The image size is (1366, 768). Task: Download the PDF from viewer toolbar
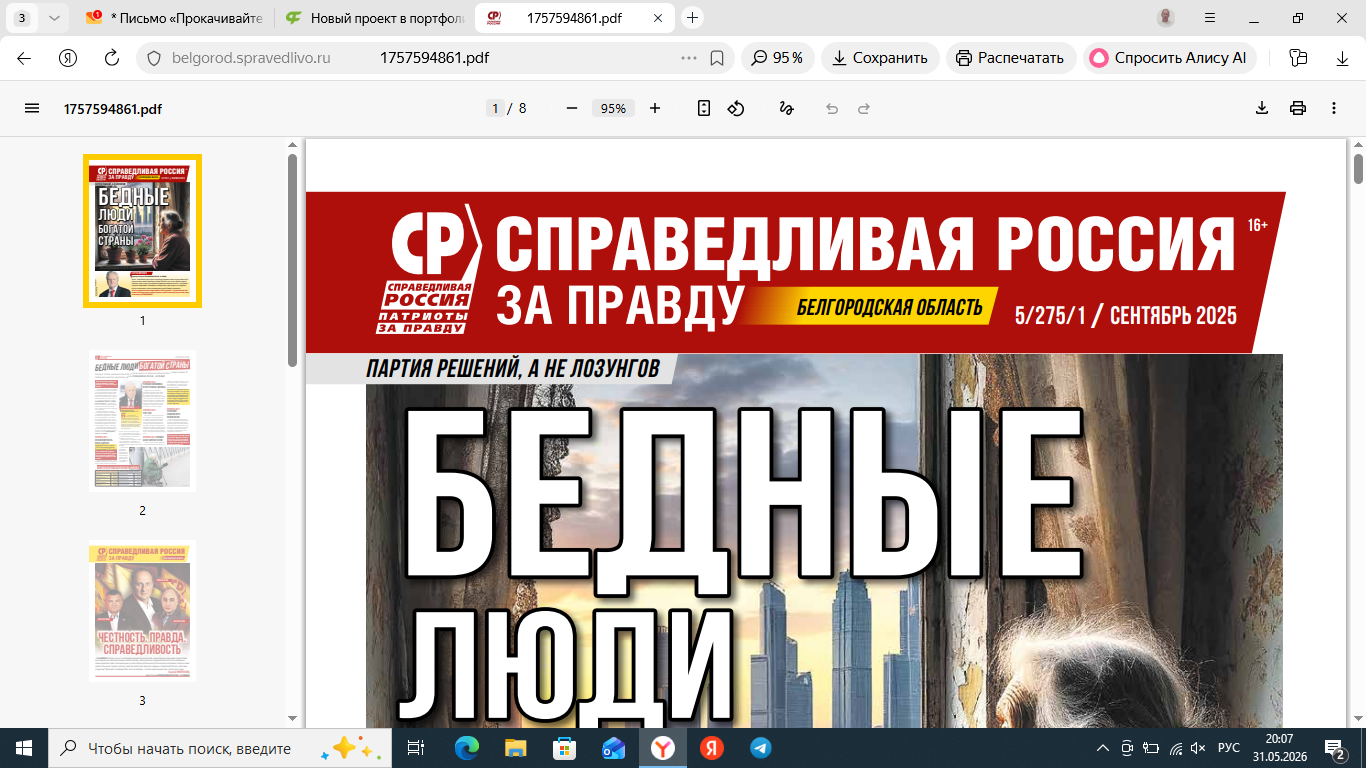point(1262,108)
